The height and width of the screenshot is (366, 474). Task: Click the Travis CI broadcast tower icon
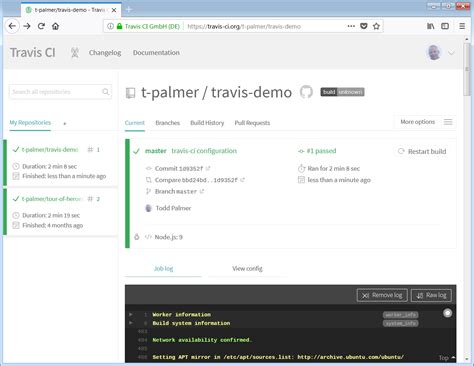point(75,53)
